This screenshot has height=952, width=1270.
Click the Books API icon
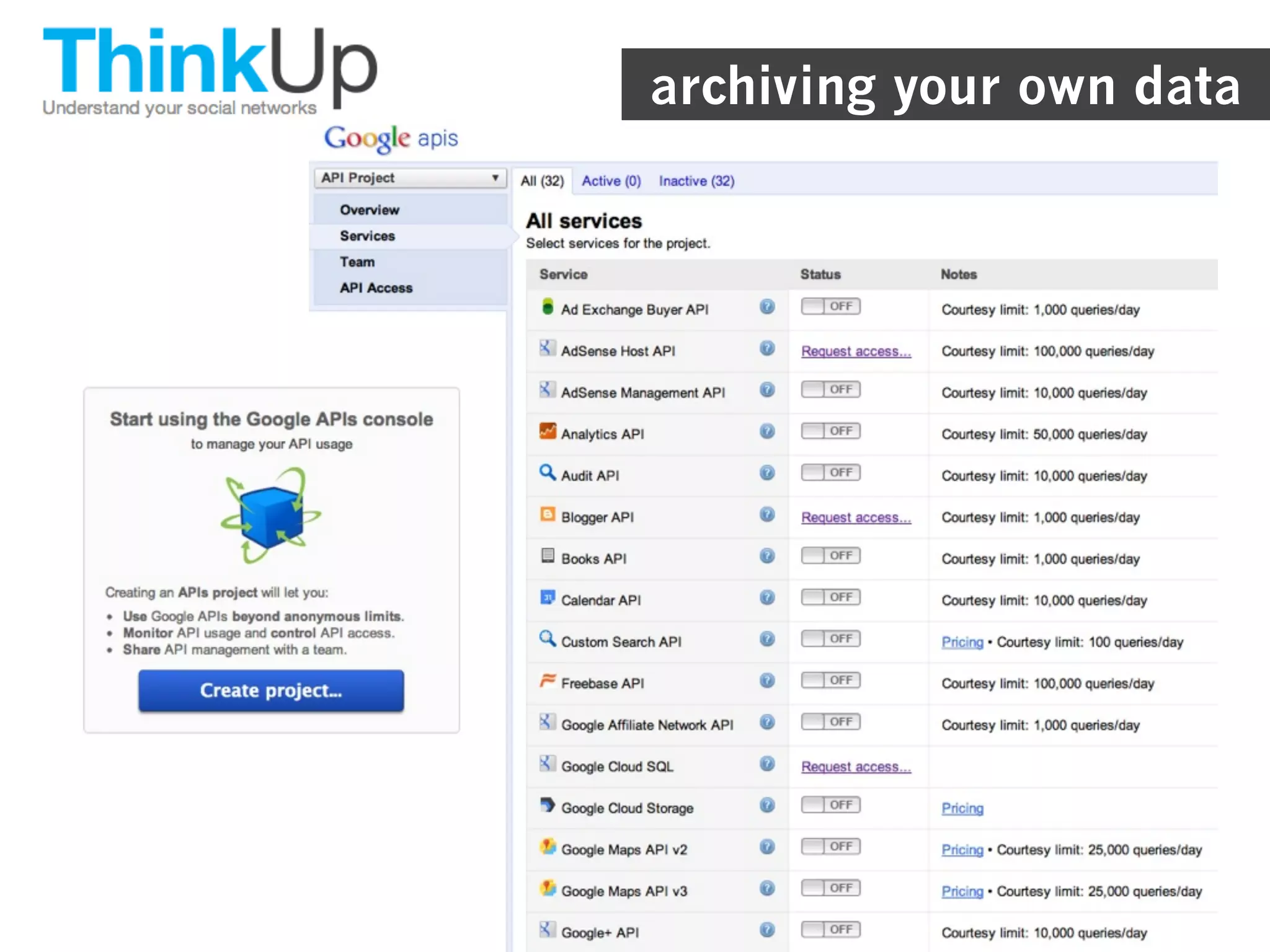pyautogui.click(x=547, y=556)
